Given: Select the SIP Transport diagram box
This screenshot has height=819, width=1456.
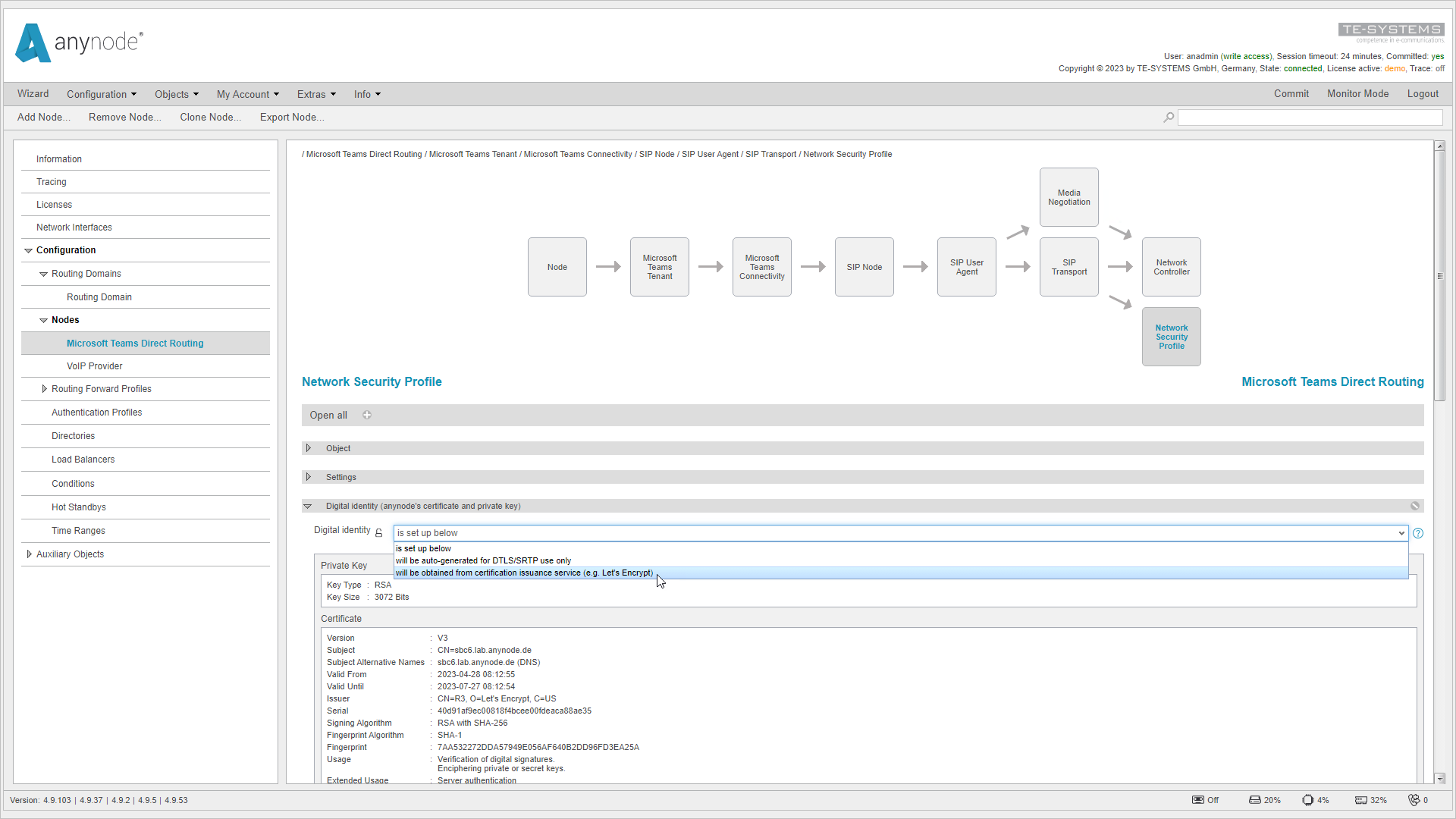Looking at the screenshot, I should 1069,267.
